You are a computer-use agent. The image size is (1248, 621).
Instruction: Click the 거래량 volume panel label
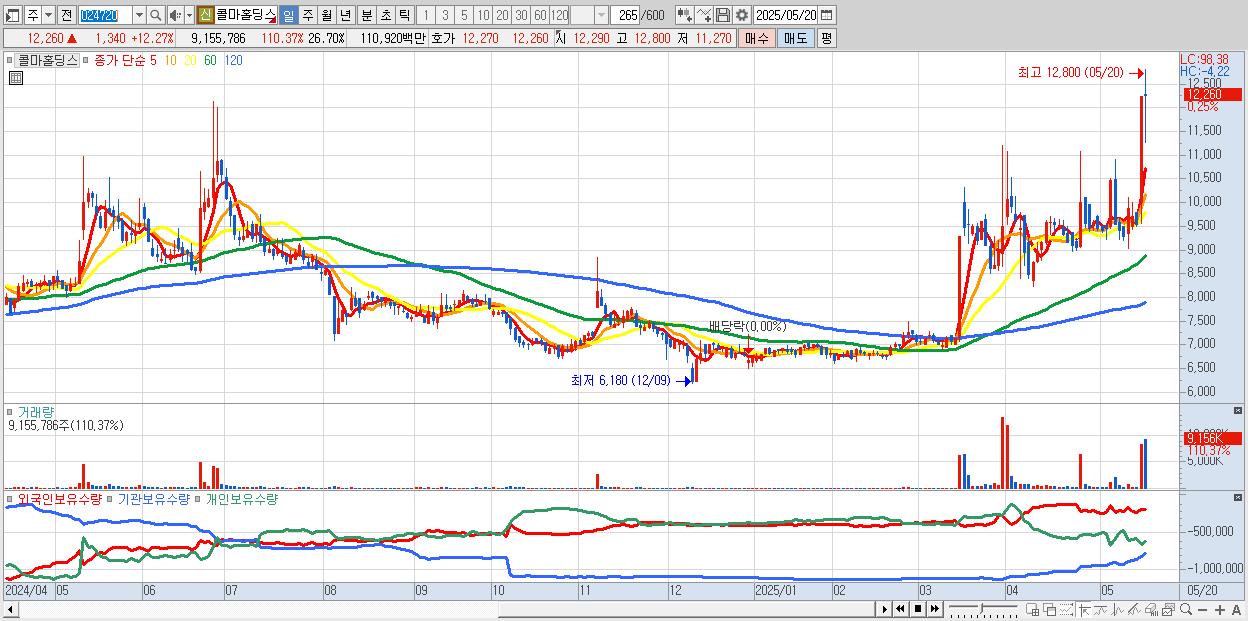(37, 411)
